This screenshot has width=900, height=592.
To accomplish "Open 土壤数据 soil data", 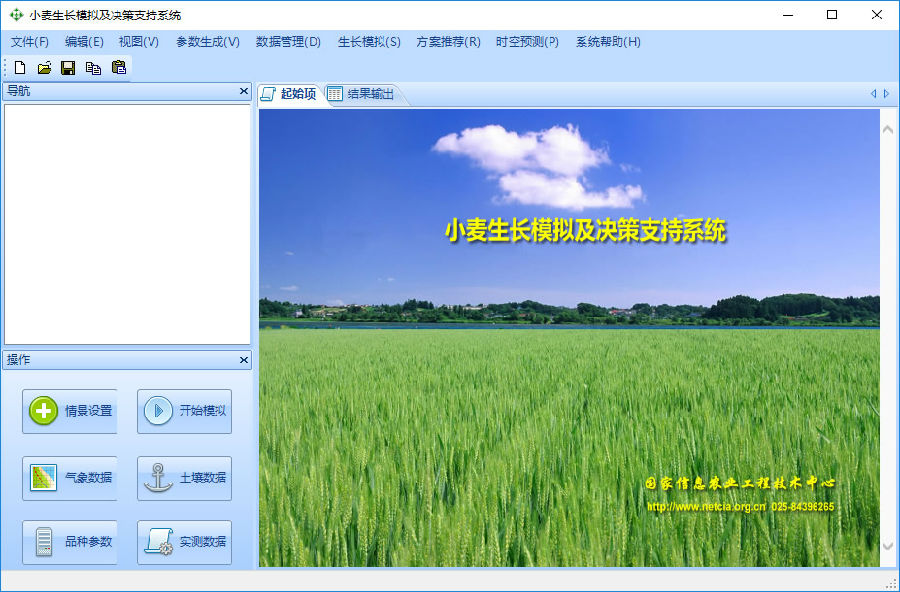I will tap(184, 478).
